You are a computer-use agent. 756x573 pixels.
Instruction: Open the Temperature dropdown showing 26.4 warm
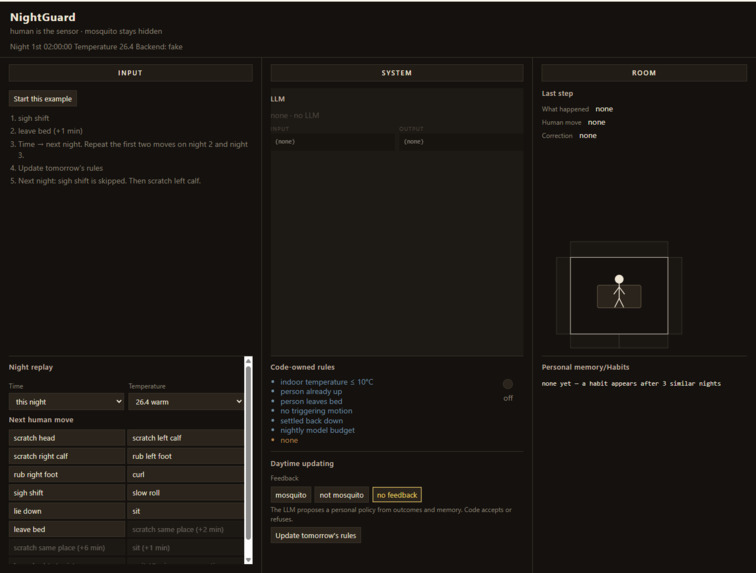(x=186, y=402)
